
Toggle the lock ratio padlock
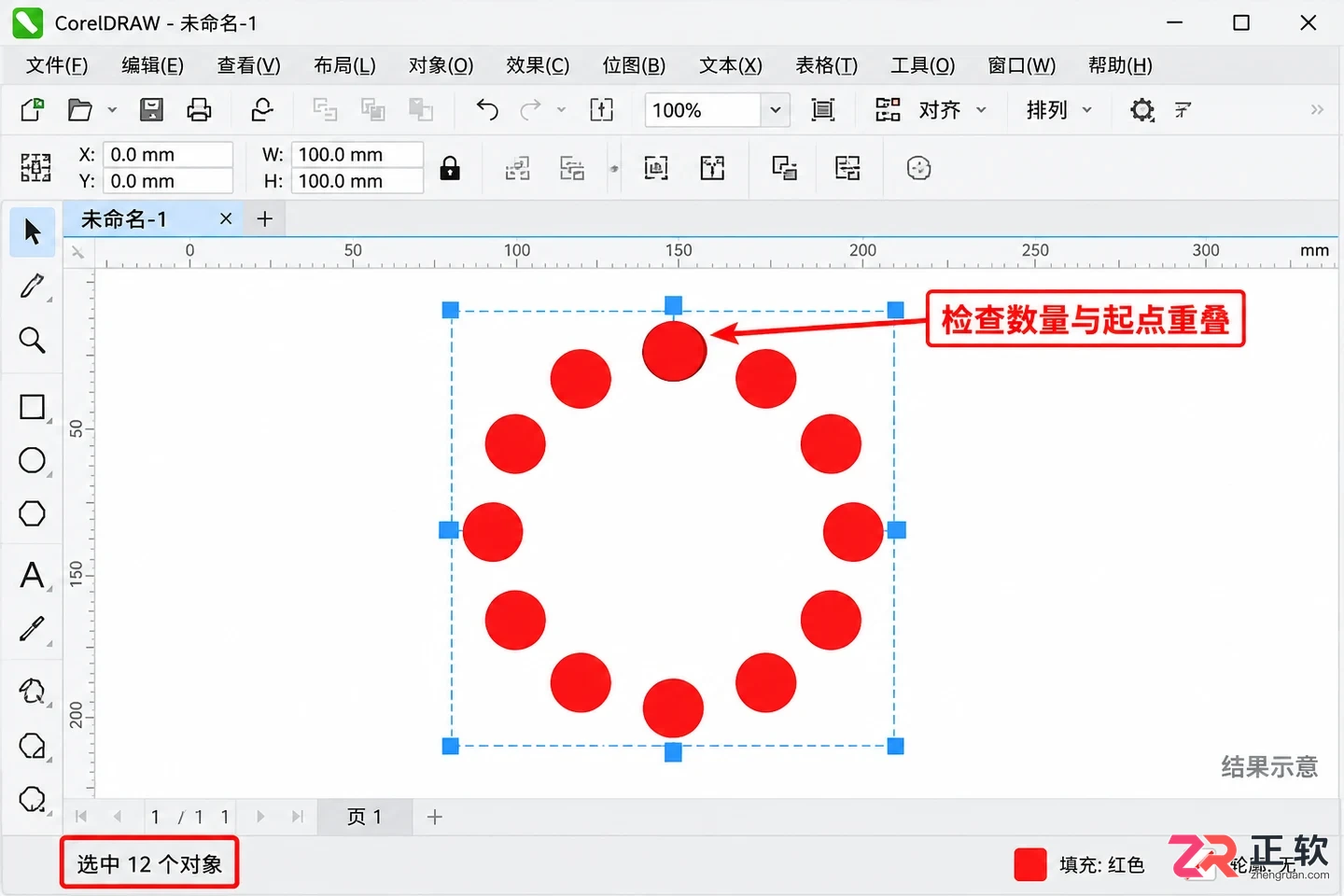450,168
